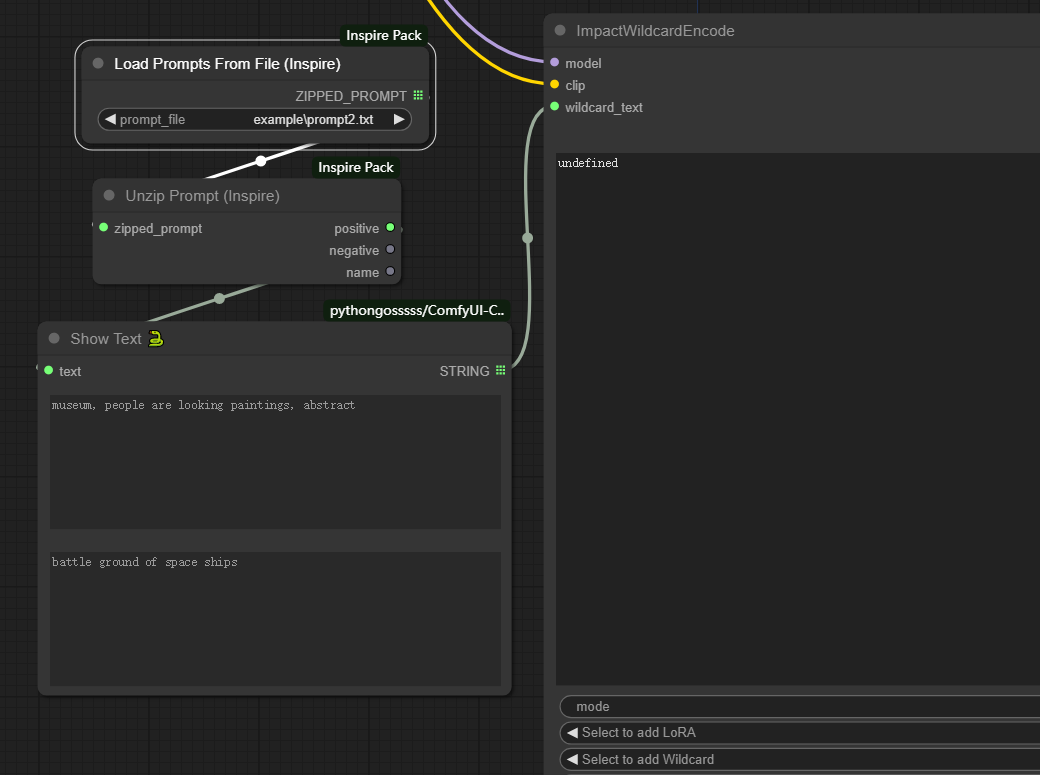Click the green grid icon beside ZIPPED_PROMPT output

point(418,94)
